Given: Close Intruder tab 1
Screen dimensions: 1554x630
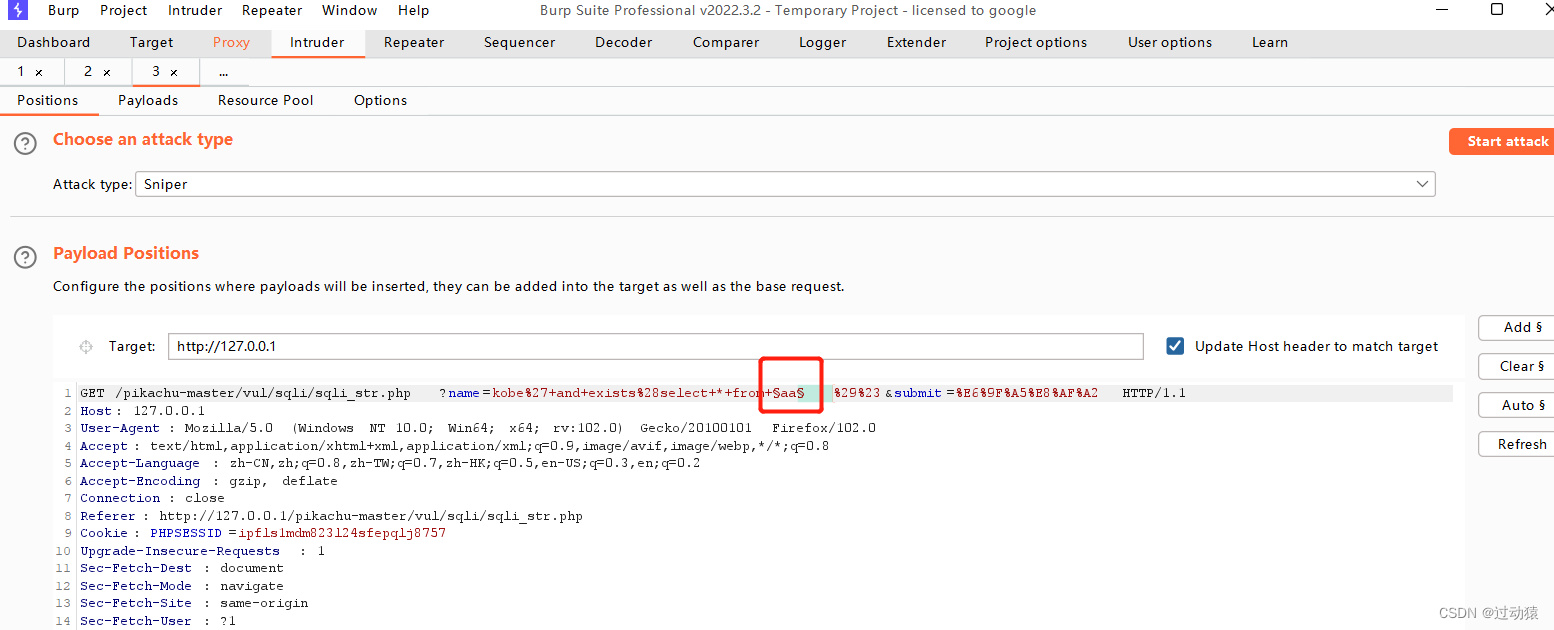Looking at the screenshot, I should pos(39,73).
